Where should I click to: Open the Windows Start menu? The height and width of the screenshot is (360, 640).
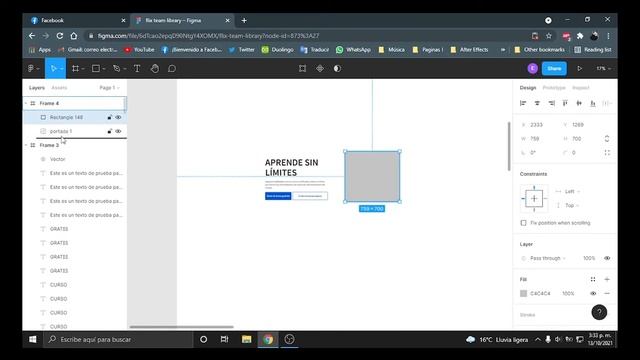33,339
